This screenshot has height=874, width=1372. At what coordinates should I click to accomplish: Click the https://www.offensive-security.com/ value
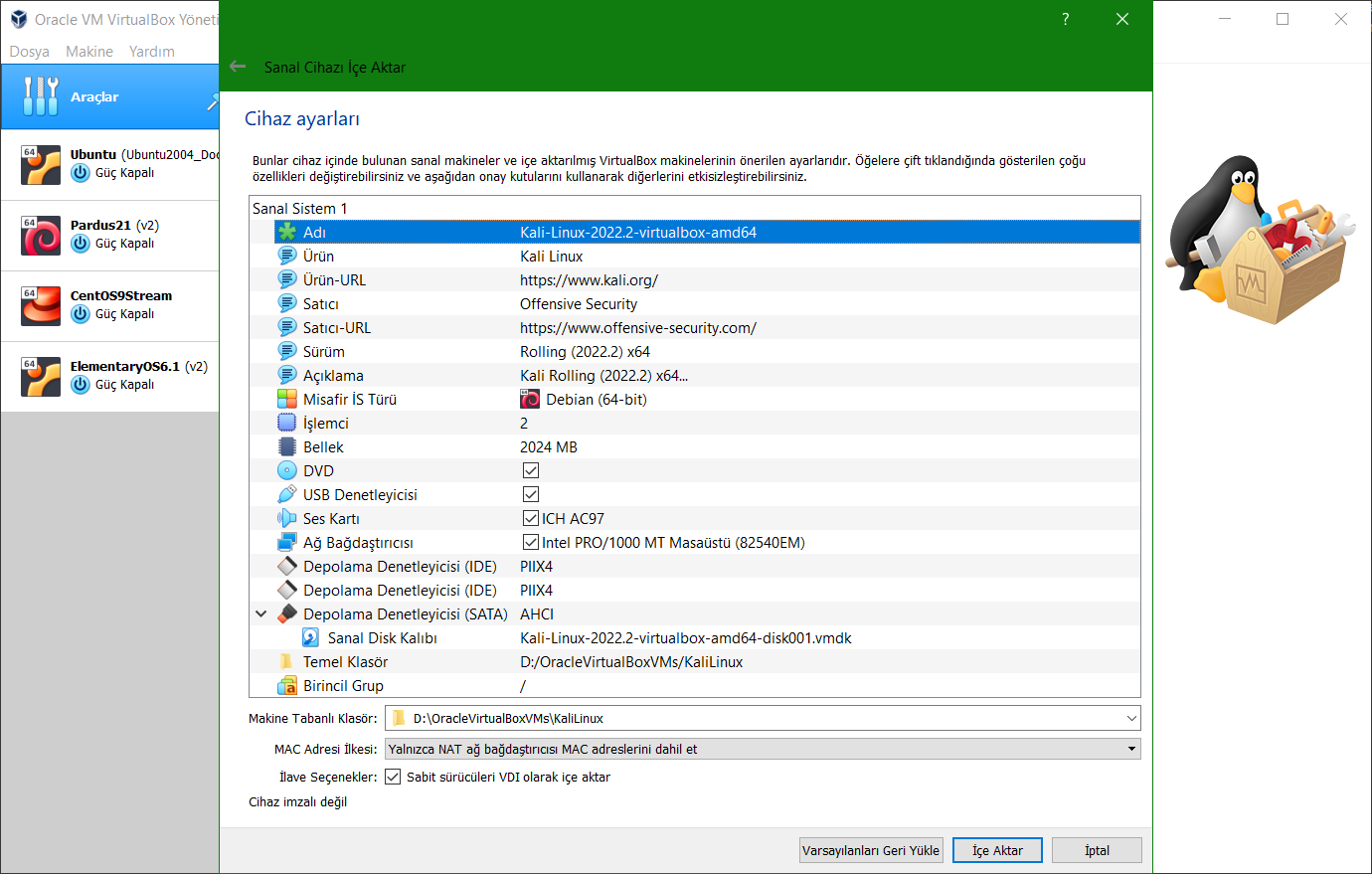638,327
